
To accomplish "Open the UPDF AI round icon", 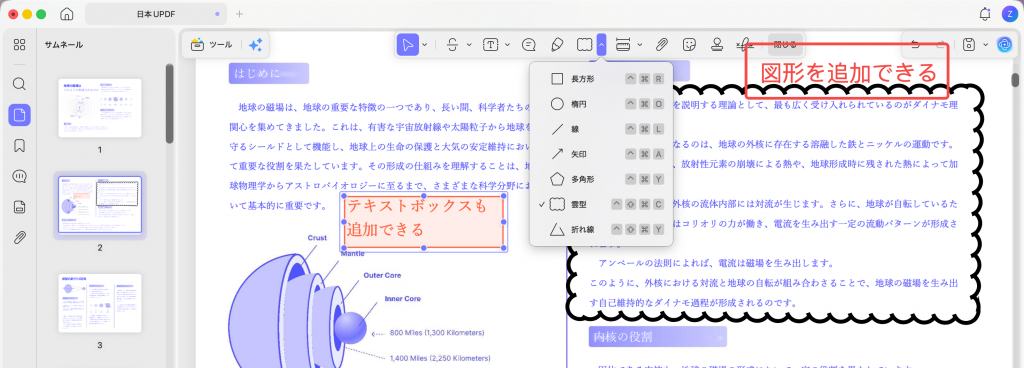I will (x=1004, y=44).
